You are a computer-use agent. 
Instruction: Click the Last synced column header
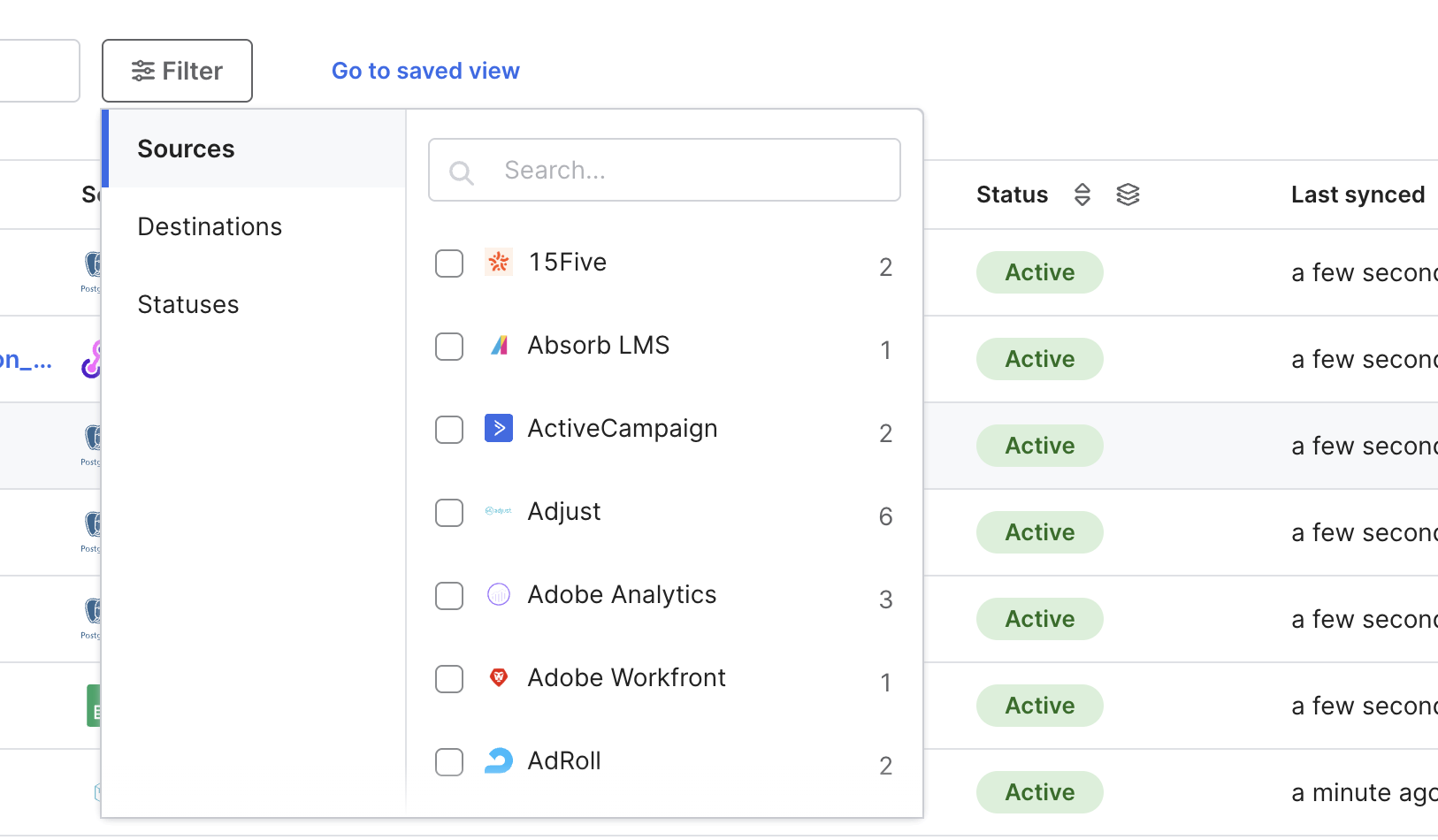click(x=1358, y=195)
